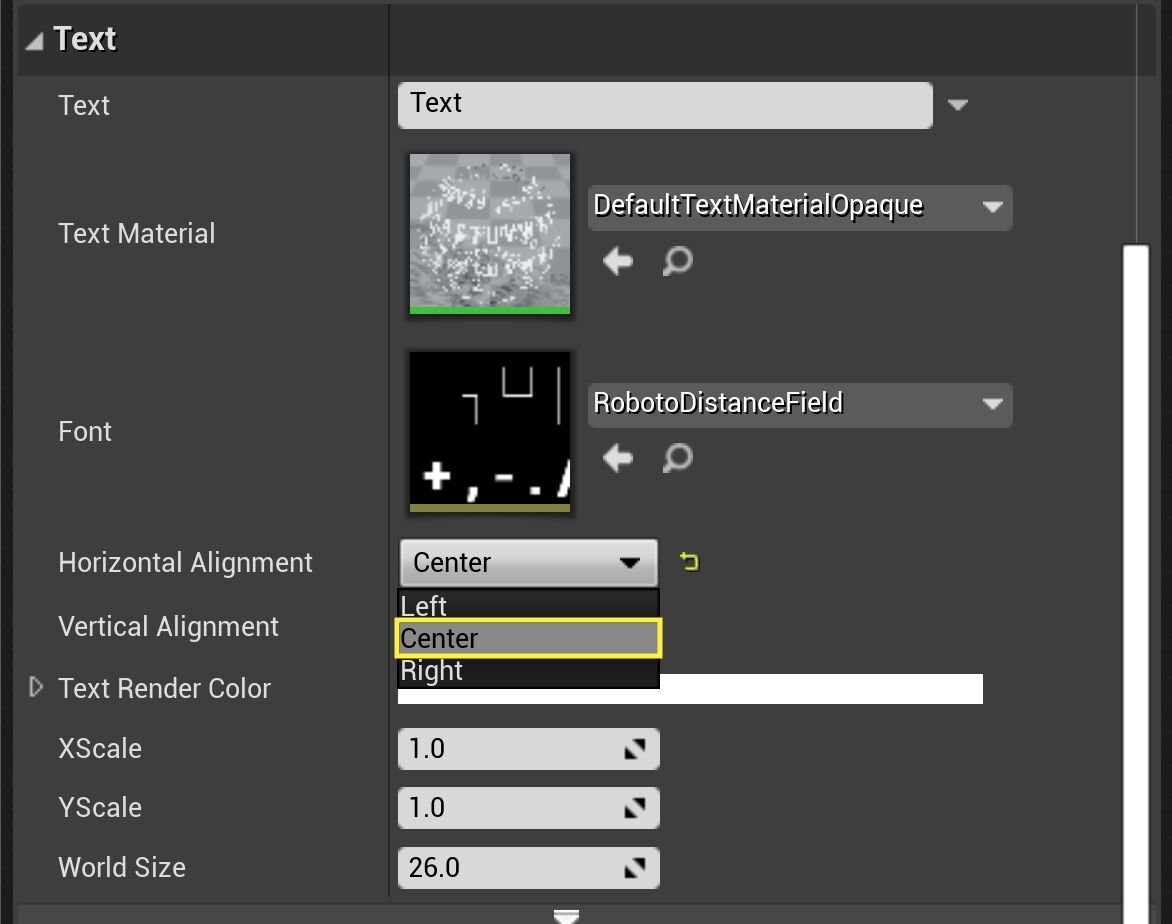Browse to DefaultTextMaterialOpaque with the magnifier icon
This screenshot has width=1172, height=924.
pyautogui.click(x=678, y=261)
